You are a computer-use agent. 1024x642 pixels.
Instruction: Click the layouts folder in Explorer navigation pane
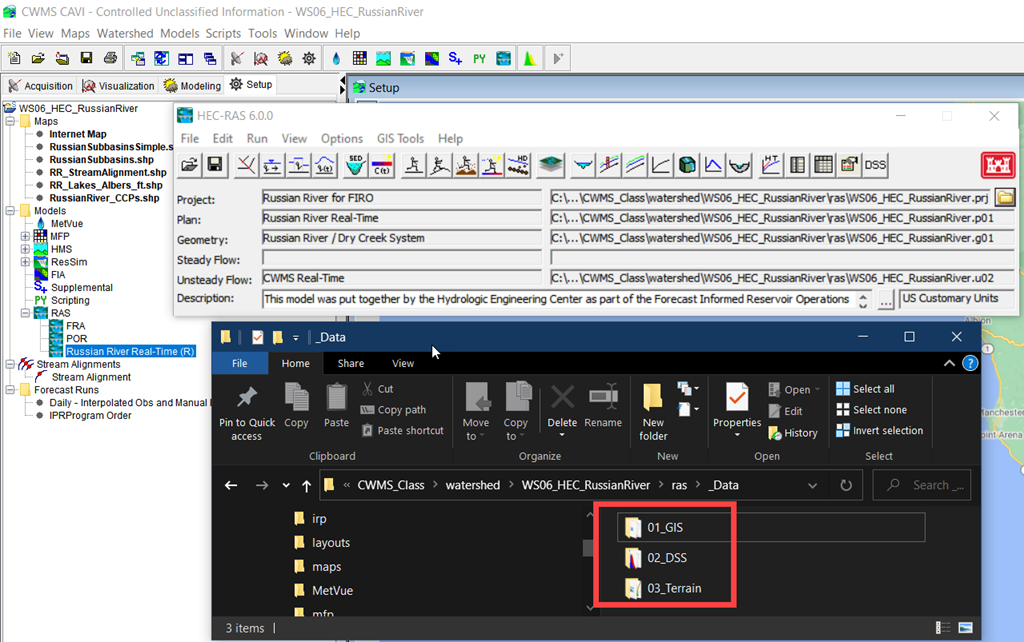pyautogui.click(x=322, y=543)
